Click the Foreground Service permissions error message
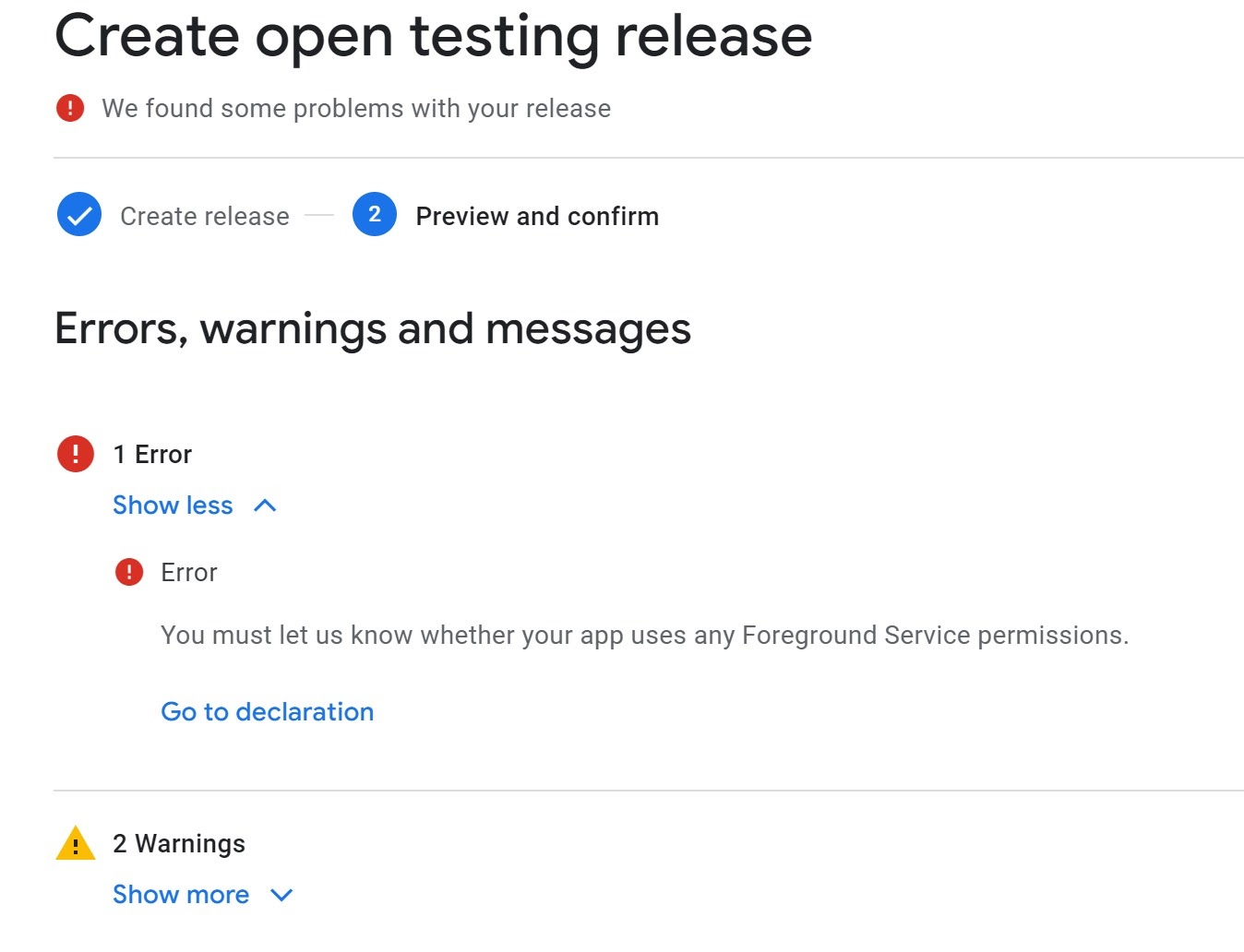 click(x=644, y=636)
